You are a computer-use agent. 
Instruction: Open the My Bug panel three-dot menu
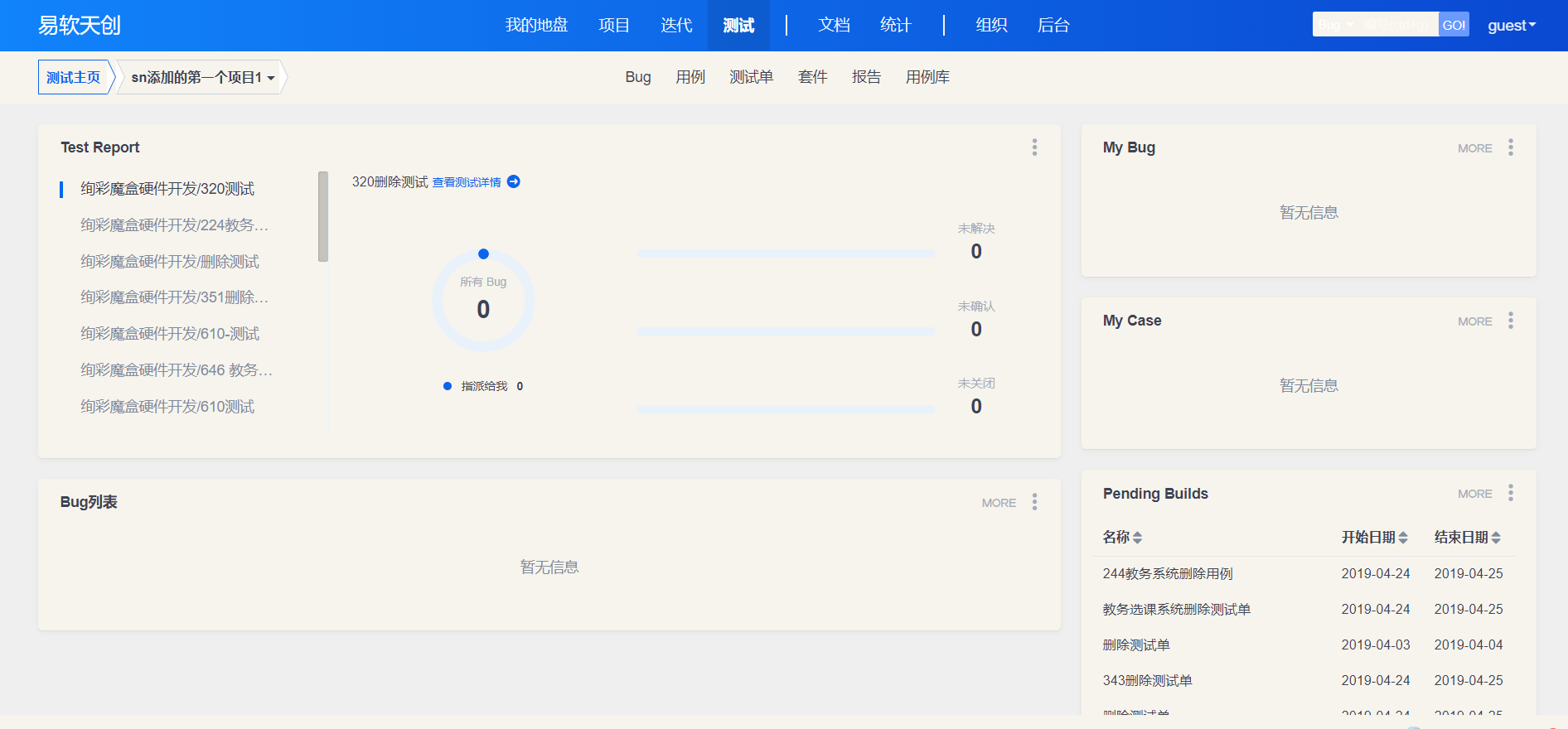1511,147
